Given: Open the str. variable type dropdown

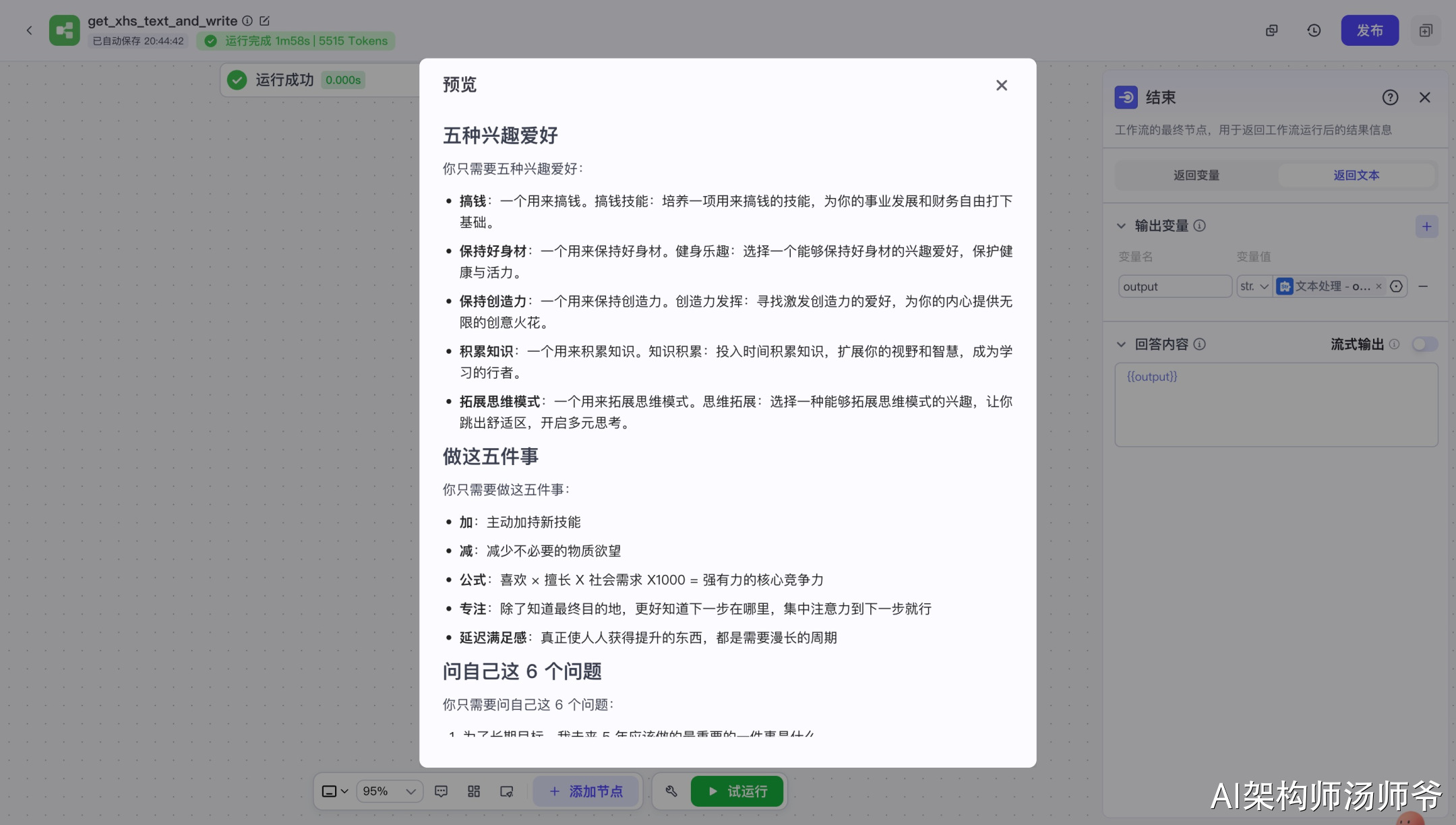Looking at the screenshot, I should (x=1254, y=286).
